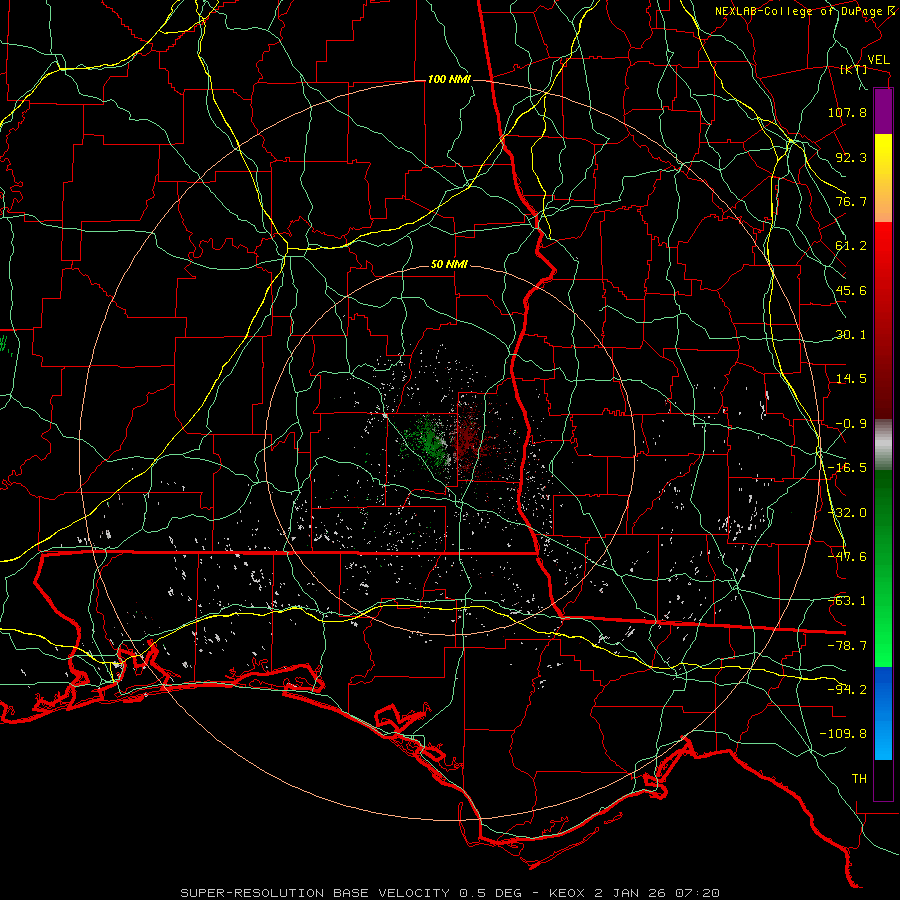The height and width of the screenshot is (900, 900).
Task: Click the -78.7 velocity scale value
Action: pos(847,646)
